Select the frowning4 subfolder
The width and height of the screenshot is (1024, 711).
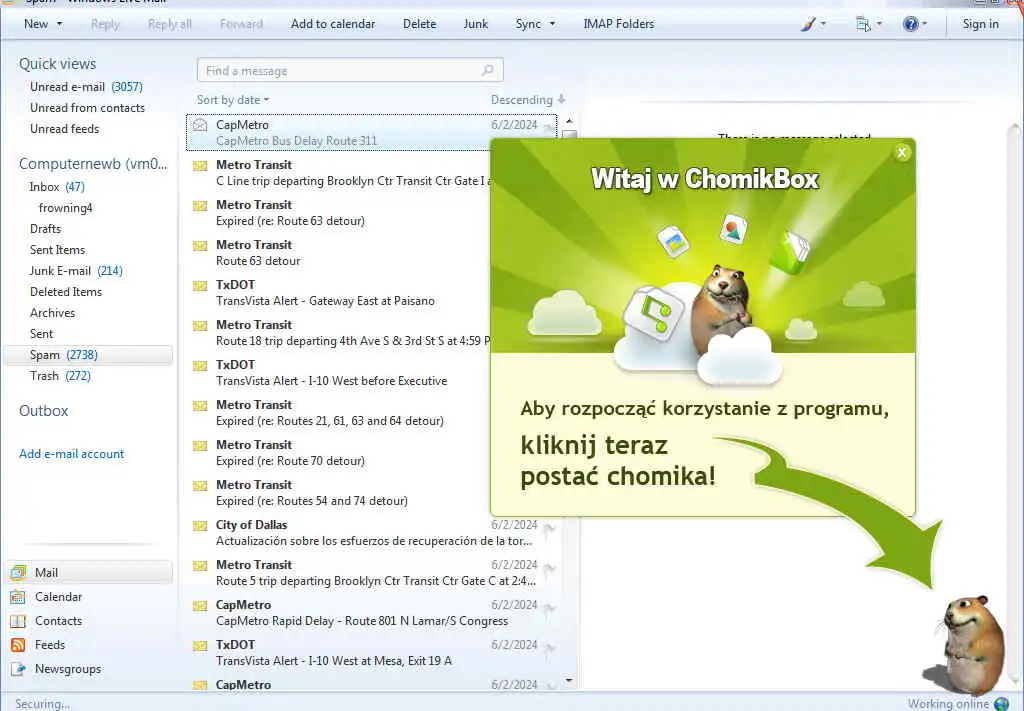coord(65,208)
